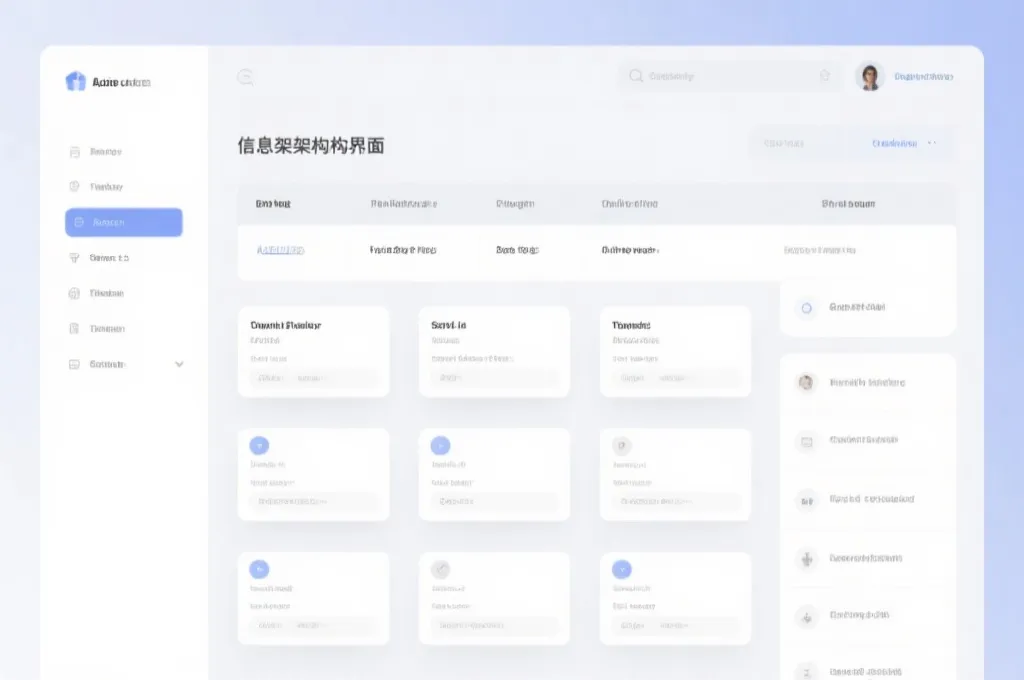Click the funnel-shaped icon in the sidebar
The height and width of the screenshot is (680, 1024).
pos(74,258)
